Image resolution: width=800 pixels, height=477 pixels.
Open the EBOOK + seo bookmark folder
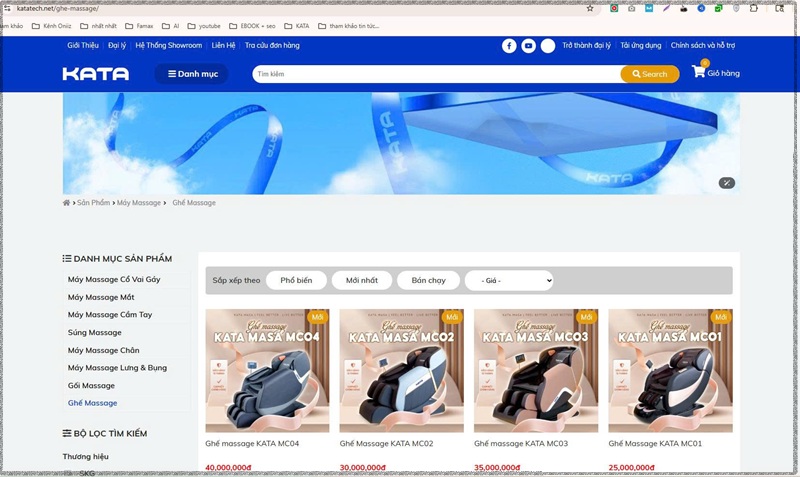[x=252, y=26]
